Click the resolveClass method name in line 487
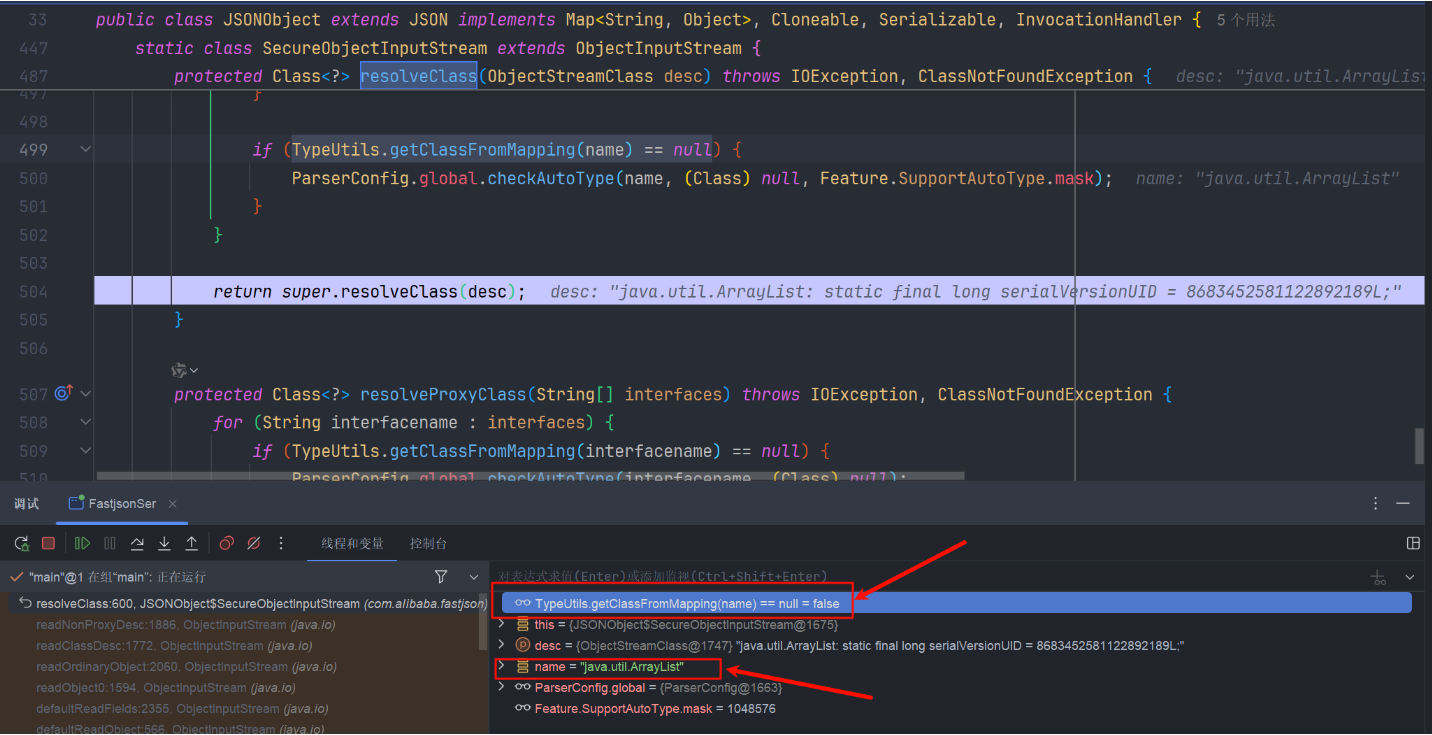This screenshot has width=1432, height=735. coord(418,76)
